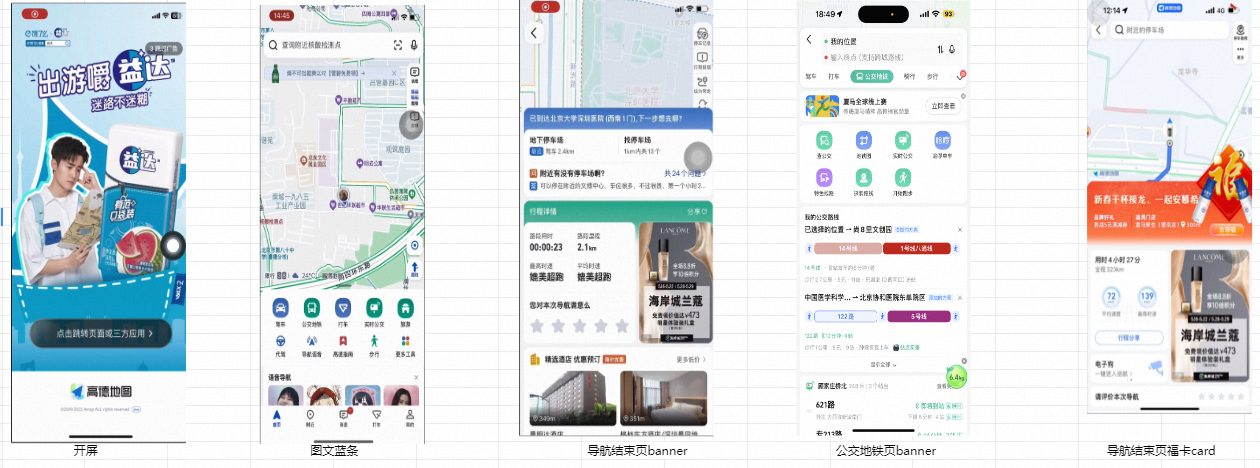Tap the scan icon in map search bar
The width and height of the screenshot is (1260, 468).
pyautogui.click(x=398, y=46)
